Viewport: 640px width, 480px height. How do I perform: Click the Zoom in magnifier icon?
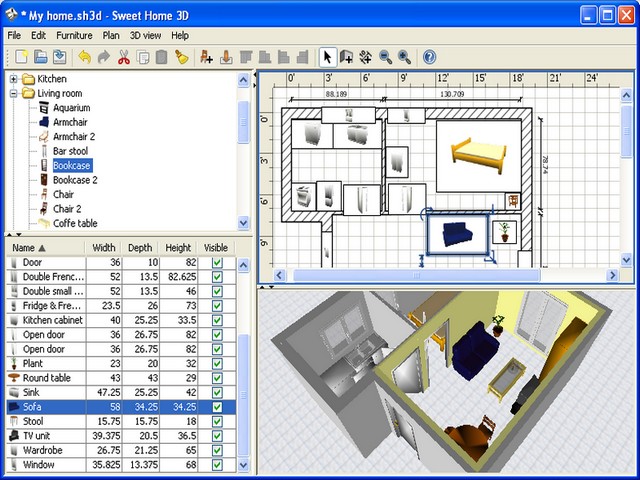[x=404, y=57]
